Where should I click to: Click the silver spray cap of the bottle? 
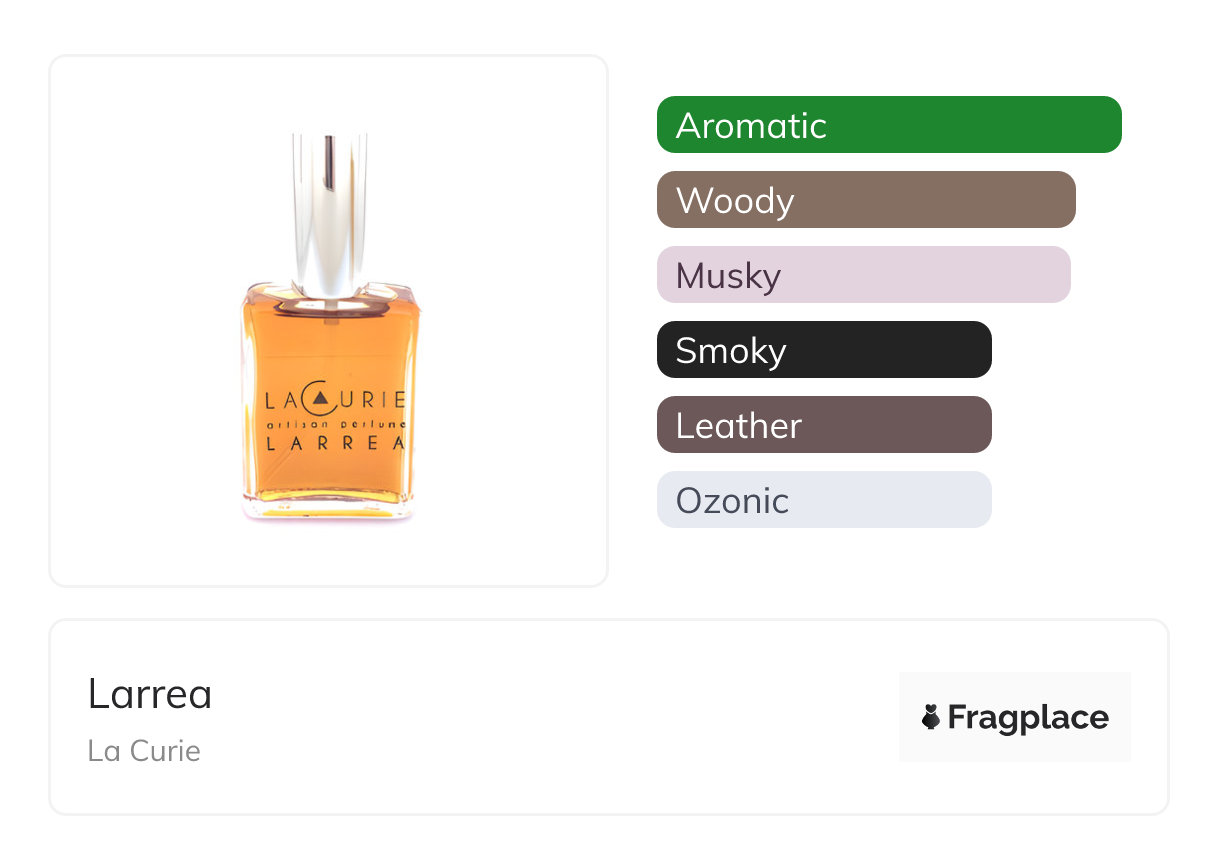click(x=330, y=210)
